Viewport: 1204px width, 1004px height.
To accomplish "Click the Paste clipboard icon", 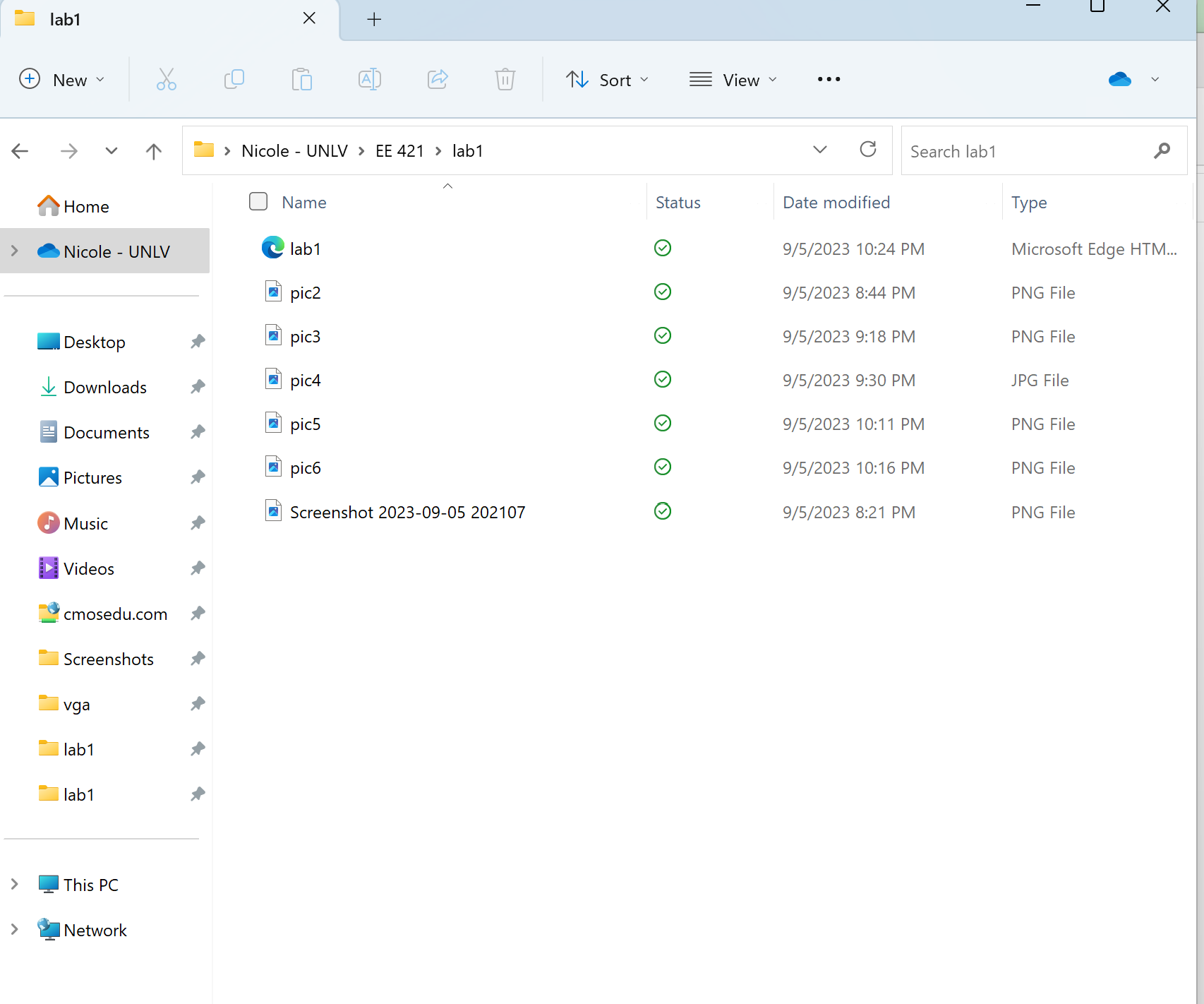I will click(x=301, y=79).
